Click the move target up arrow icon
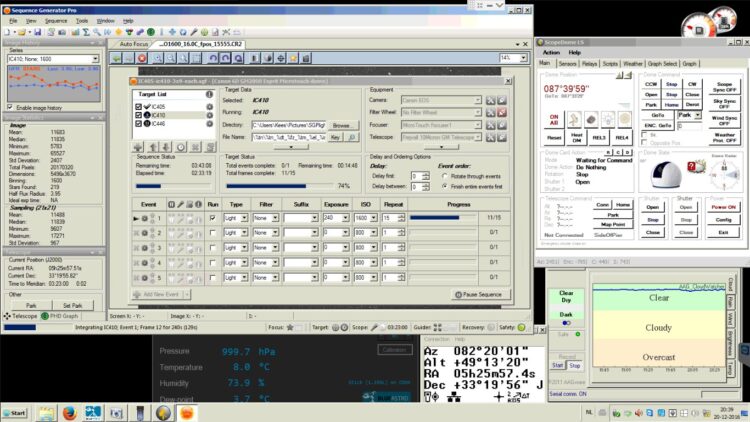Viewport: 750px width, 422px height. (153, 147)
